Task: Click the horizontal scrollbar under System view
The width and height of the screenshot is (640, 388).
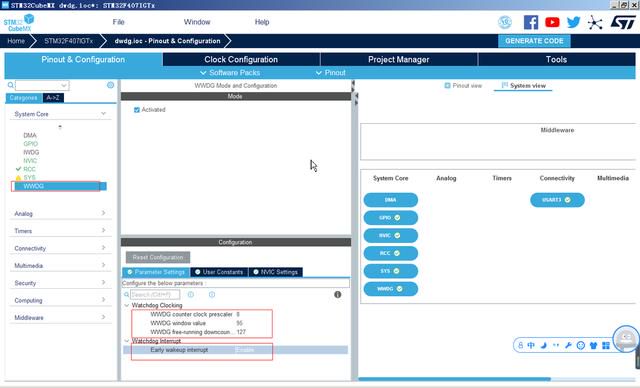Action: [x=454, y=379]
